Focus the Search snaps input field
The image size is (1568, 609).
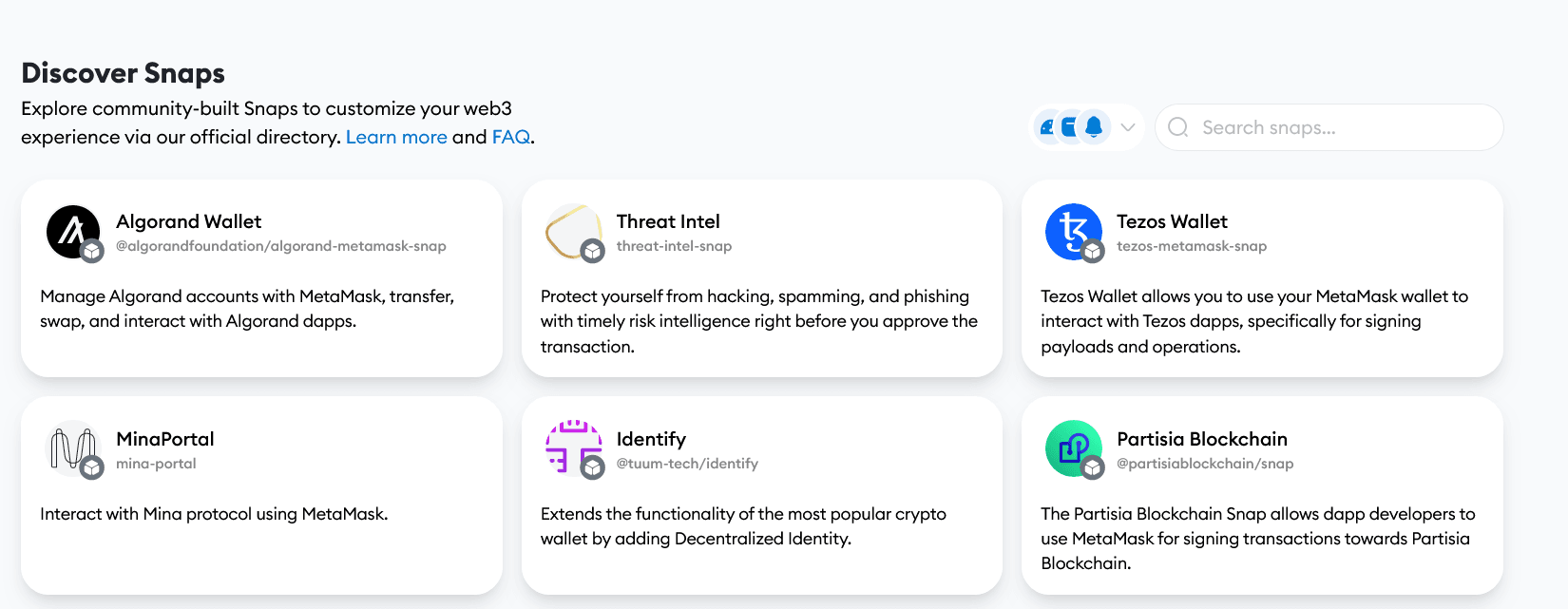(1340, 127)
